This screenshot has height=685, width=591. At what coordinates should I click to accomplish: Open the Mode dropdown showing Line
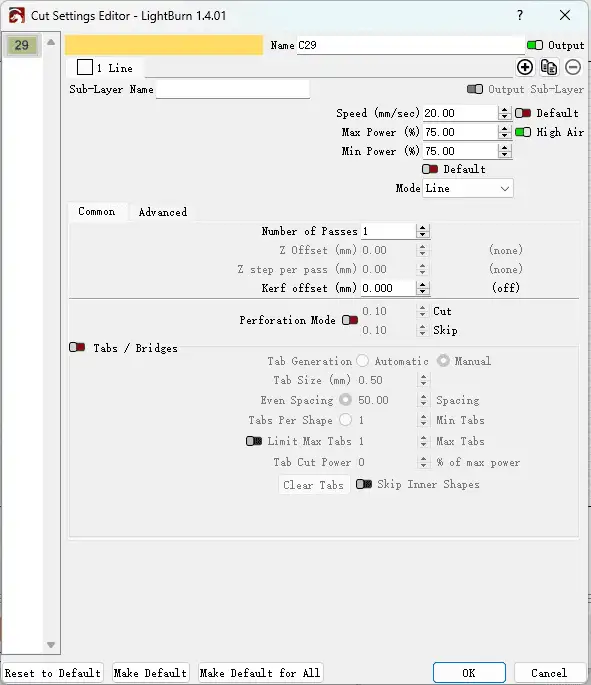pos(467,188)
